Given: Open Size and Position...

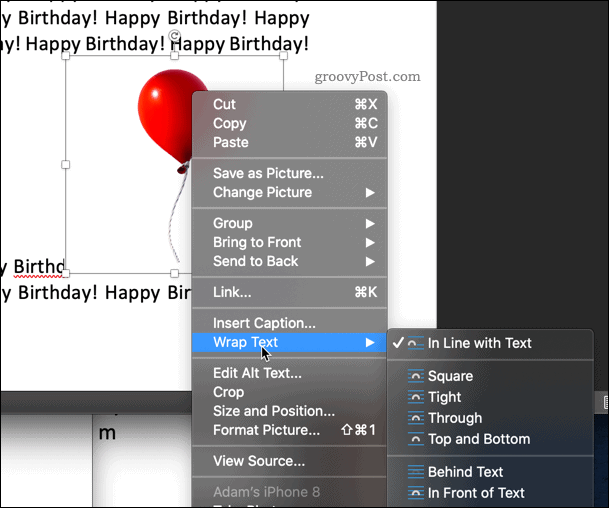Looking at the screenshot, I should [x=289, y=411].
